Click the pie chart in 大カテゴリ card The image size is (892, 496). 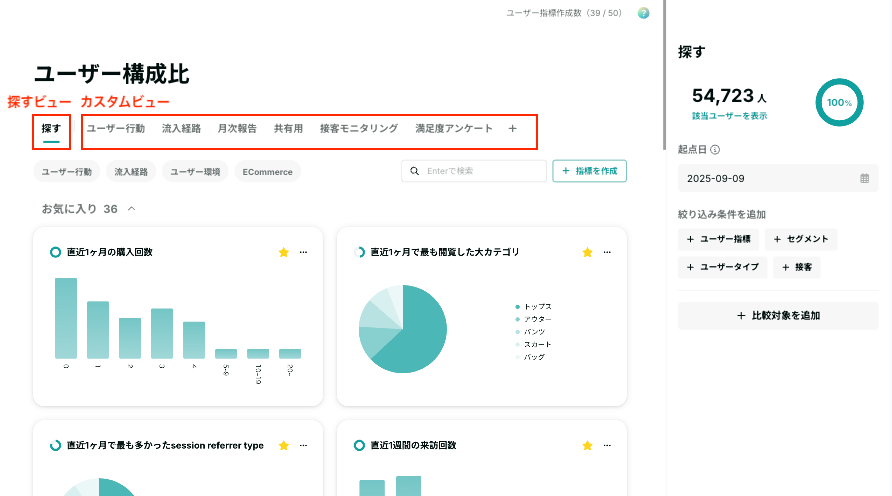click(403, 329)
